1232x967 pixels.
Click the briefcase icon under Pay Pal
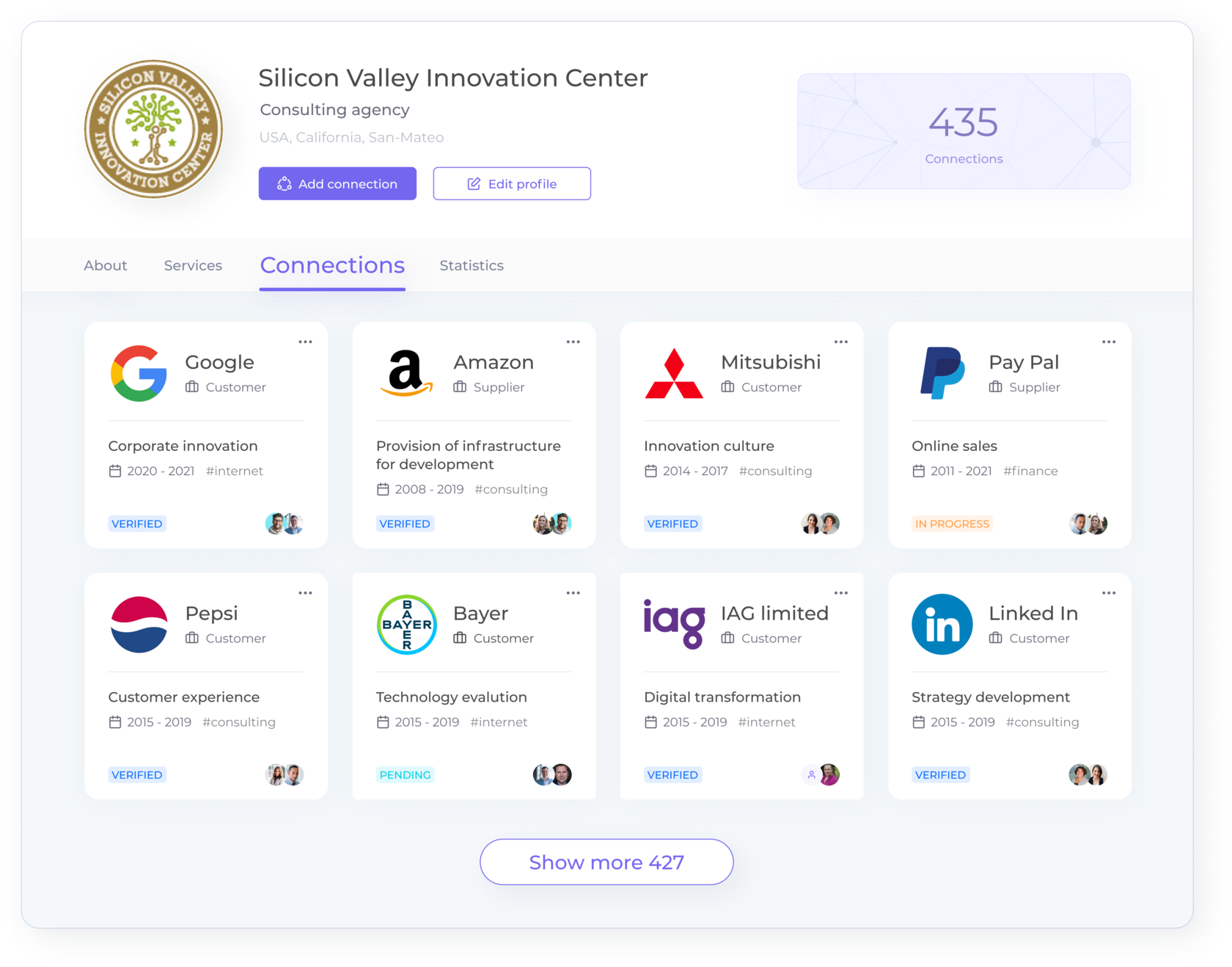pos(995,387)
